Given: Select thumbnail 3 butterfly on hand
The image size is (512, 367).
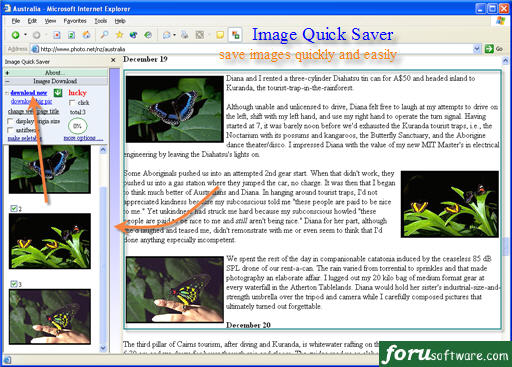Looking at the screenshot, I should (50, 317).
